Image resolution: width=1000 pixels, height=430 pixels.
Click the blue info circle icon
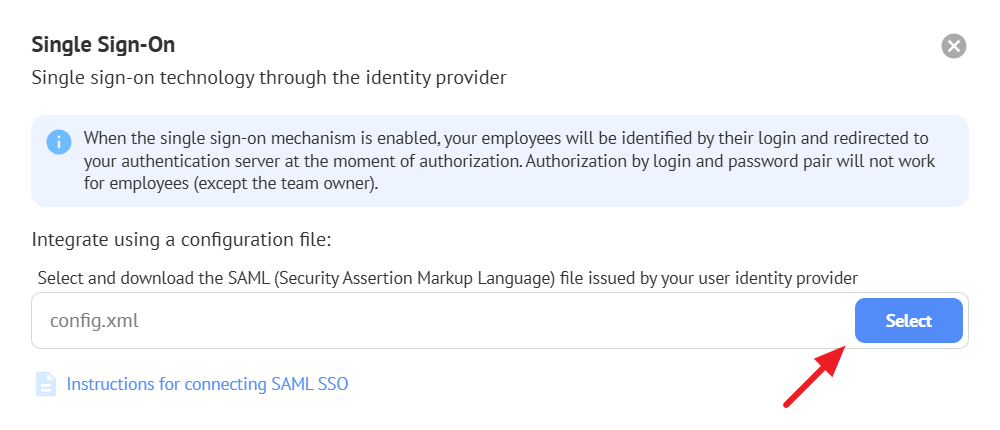[x=59, y=141]
